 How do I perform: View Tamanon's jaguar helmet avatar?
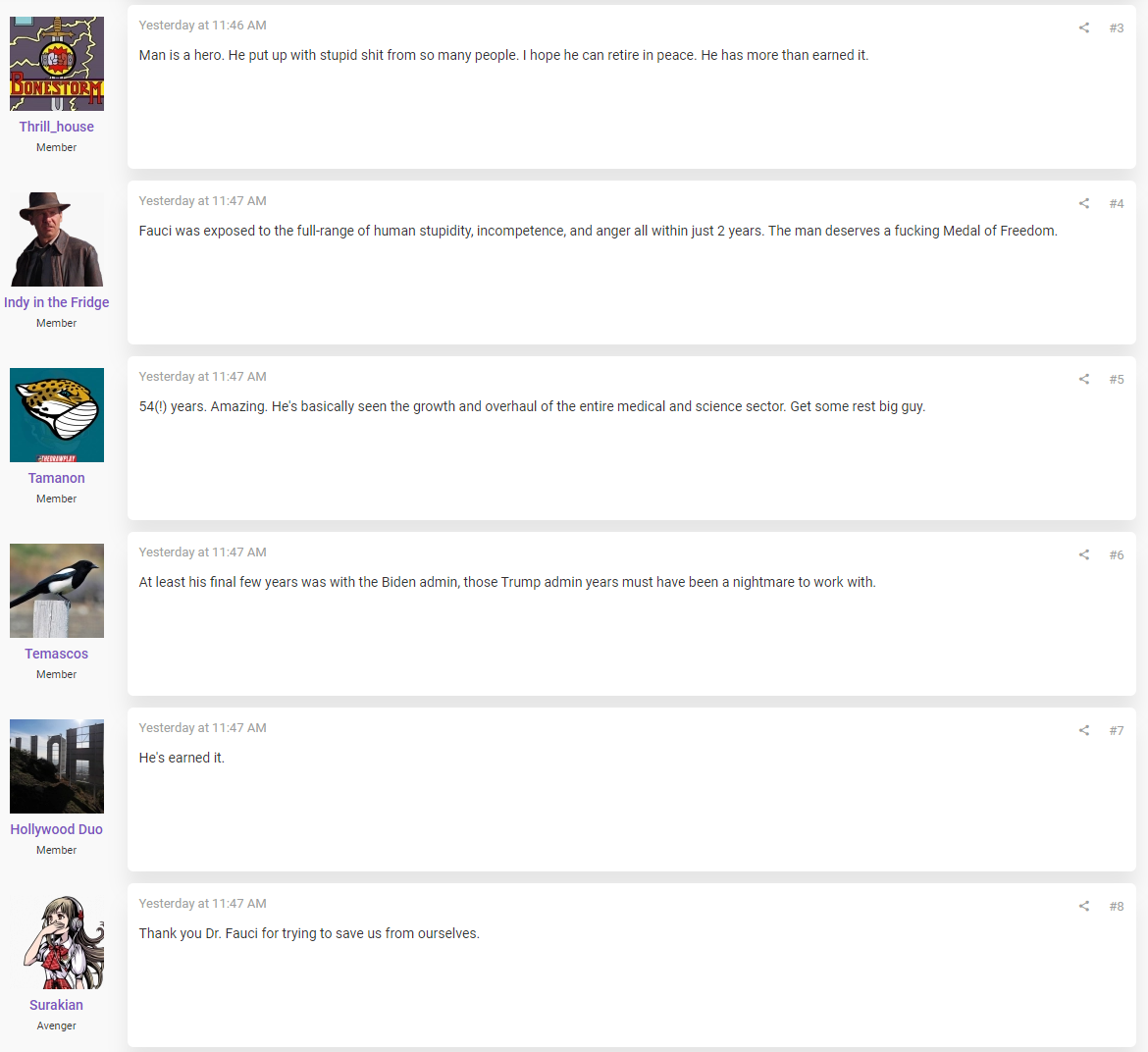pyautogui.click(x=56, y=415)
